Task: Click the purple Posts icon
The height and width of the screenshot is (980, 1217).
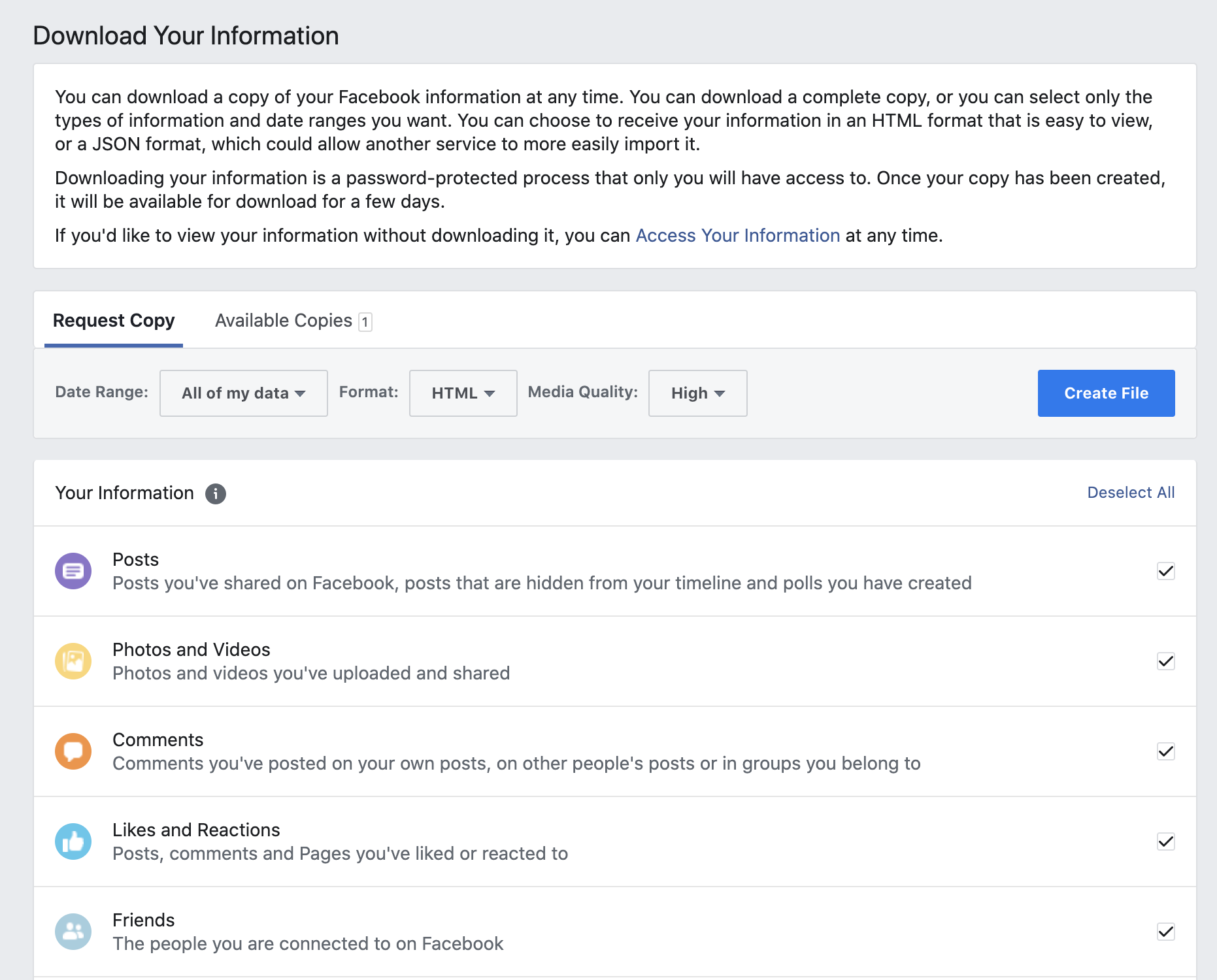Action: click(x=73, y=571)
